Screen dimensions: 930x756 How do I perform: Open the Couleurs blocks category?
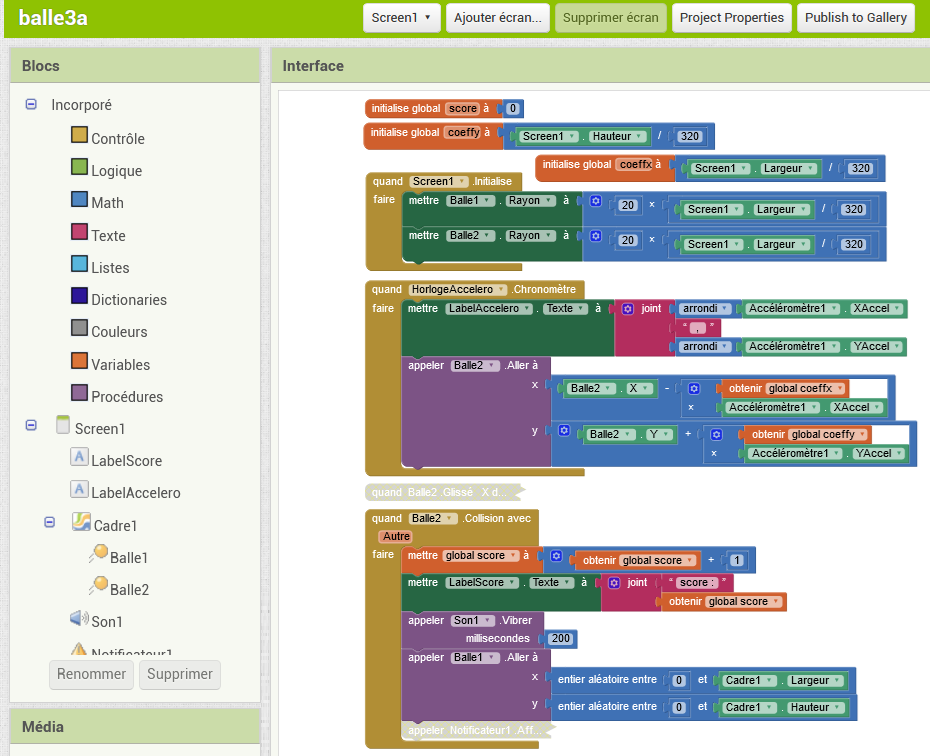point(119,332)
